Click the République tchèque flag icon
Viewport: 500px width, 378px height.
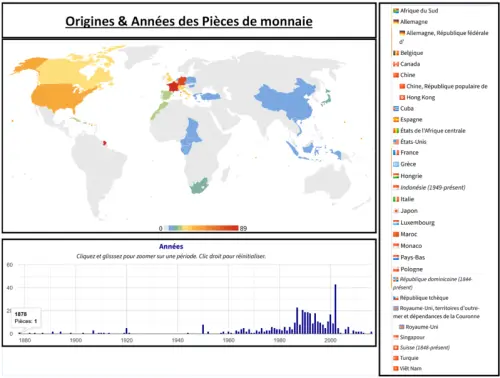(x=396, y=298)
